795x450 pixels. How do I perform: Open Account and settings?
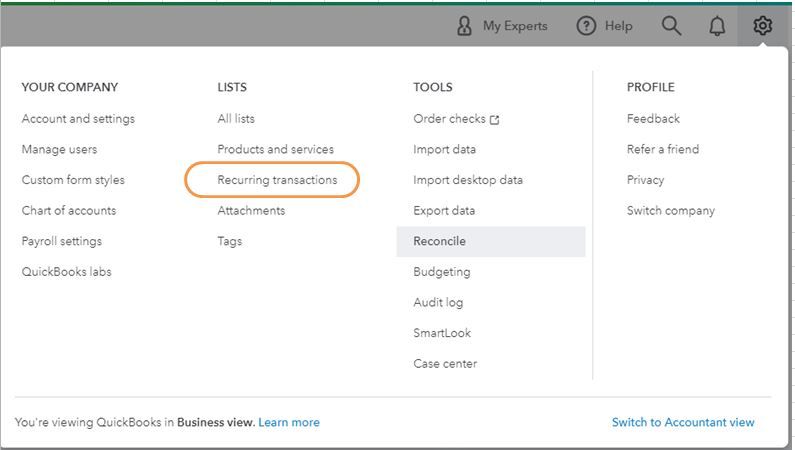tap(78, 119)
